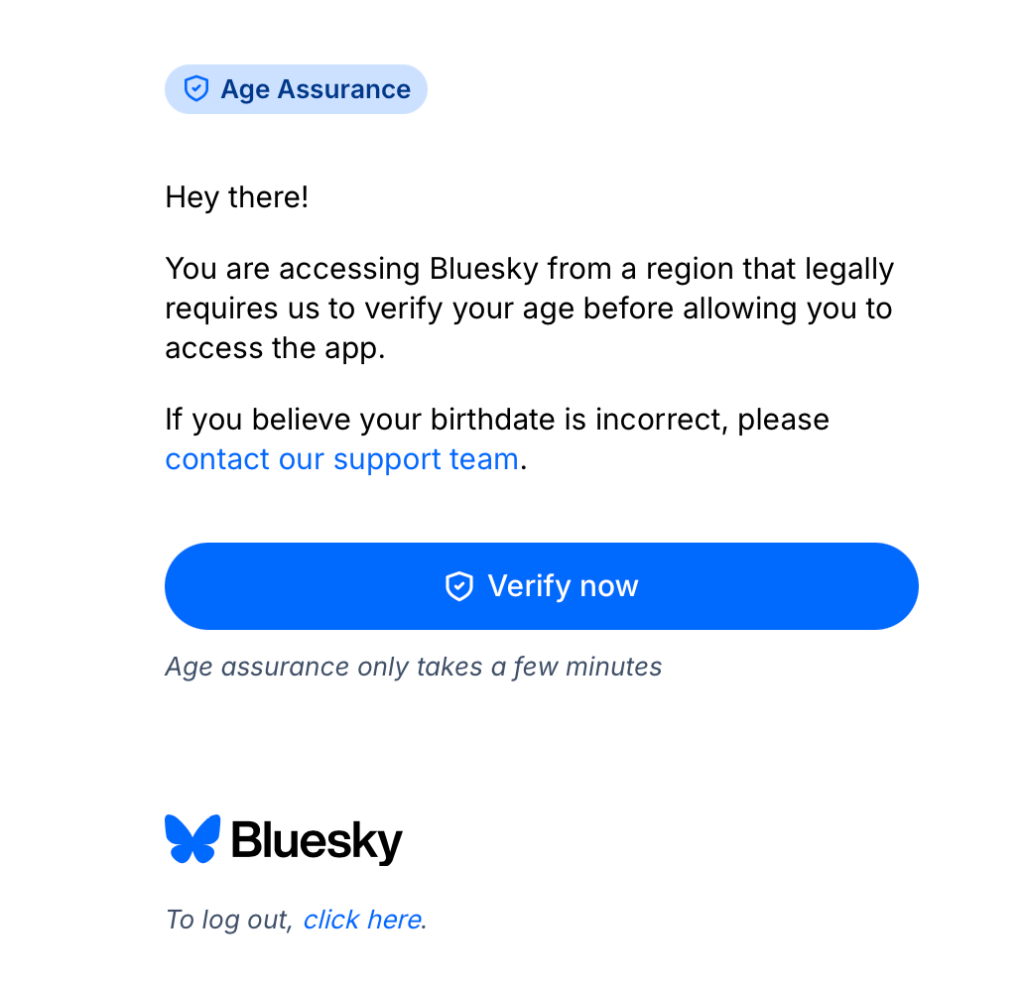Click the access the app. text line

(275, 348)
